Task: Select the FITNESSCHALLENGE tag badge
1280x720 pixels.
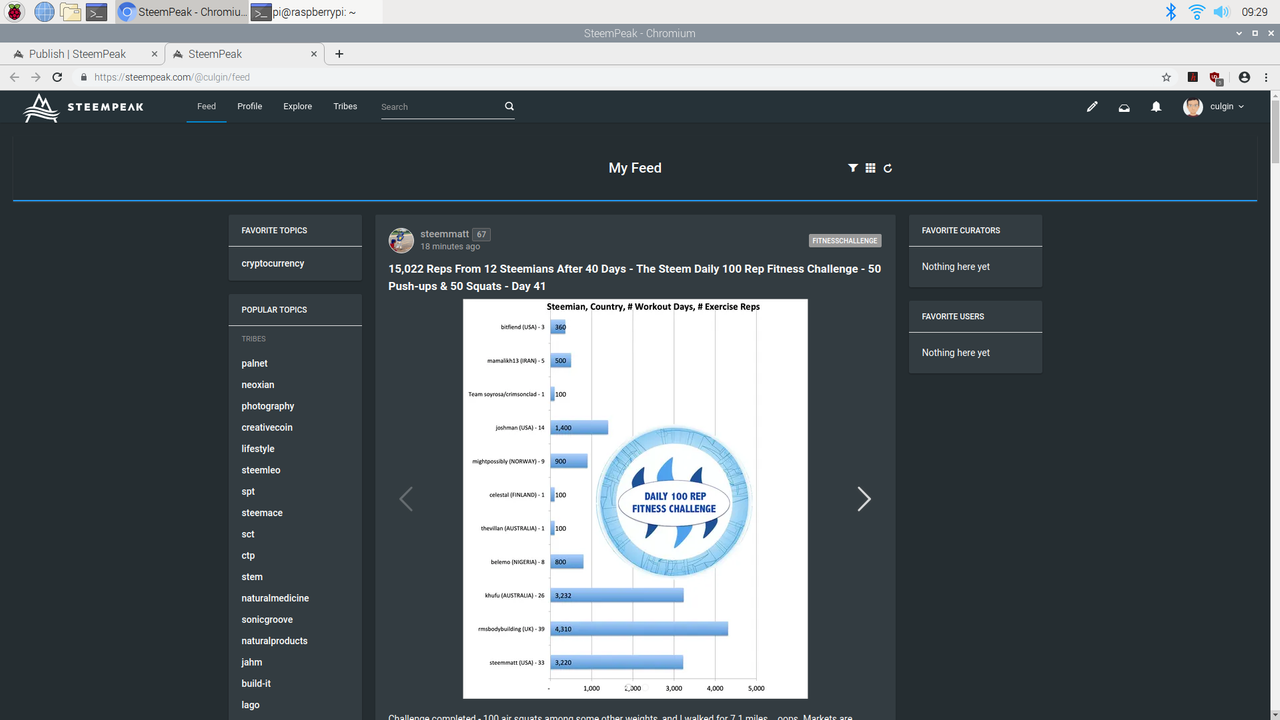Action: click(x=845, y=240)
